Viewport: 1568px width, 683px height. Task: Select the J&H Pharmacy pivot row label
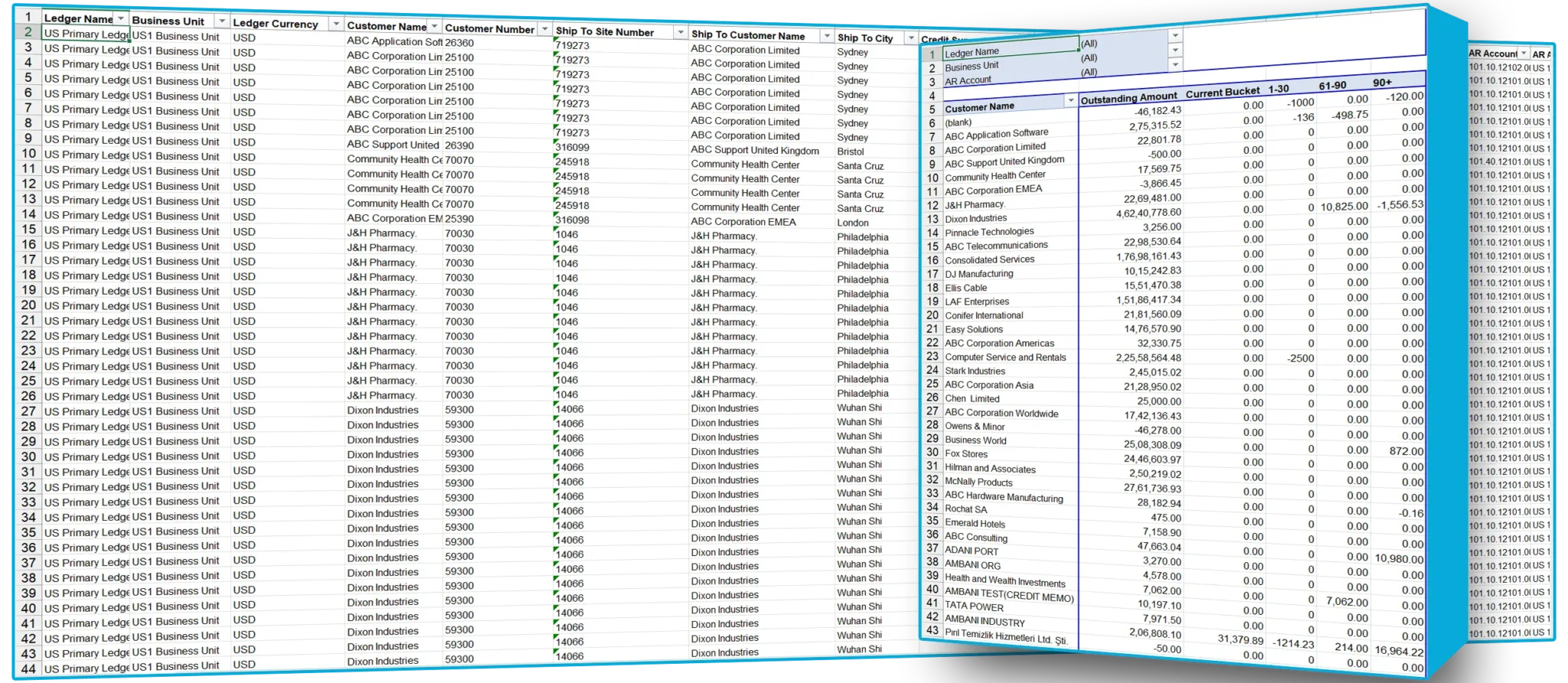tap(975, 204)
